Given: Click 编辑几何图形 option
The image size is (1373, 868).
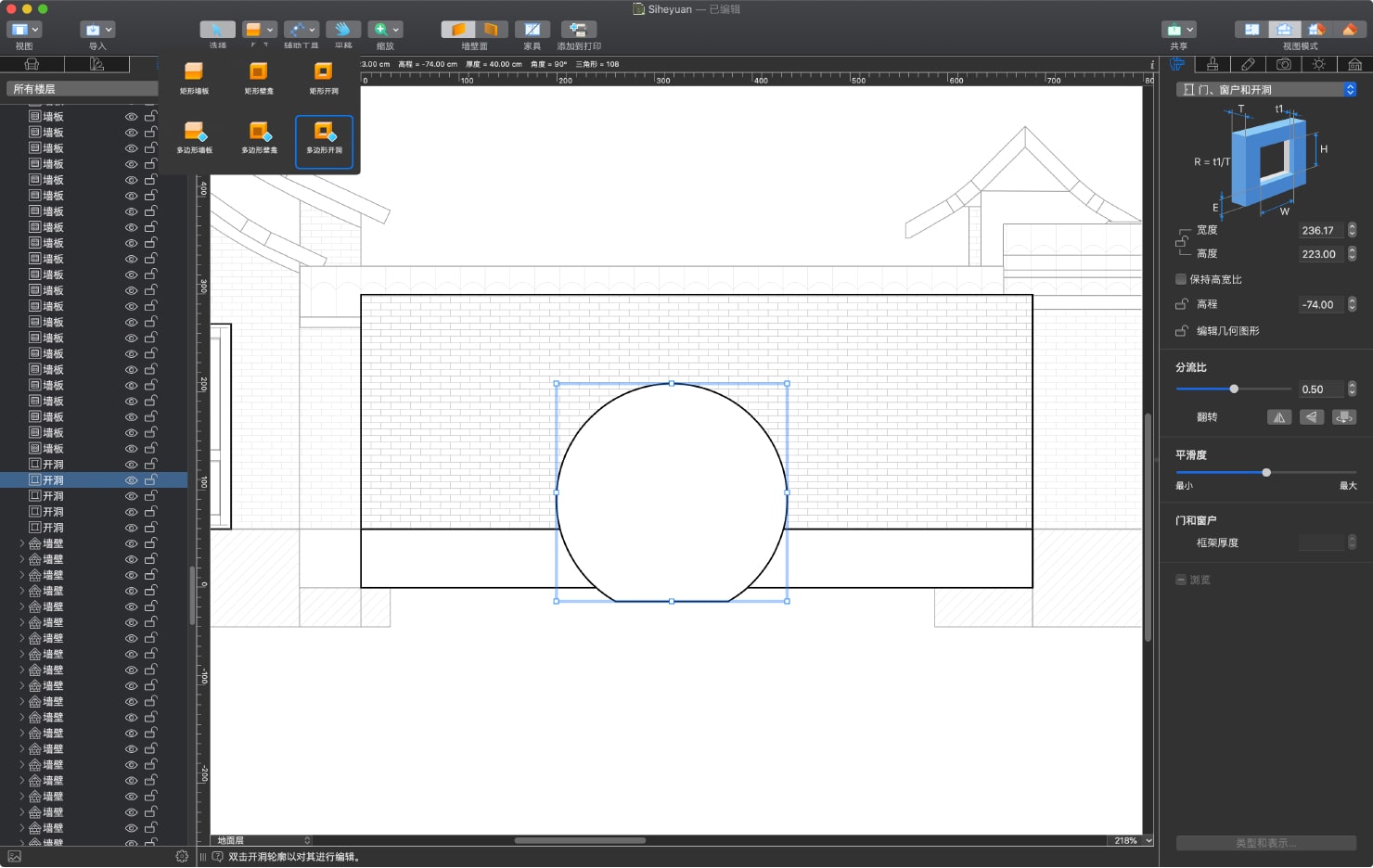Looking at the screenshot, I should (x=1227, y=331).
